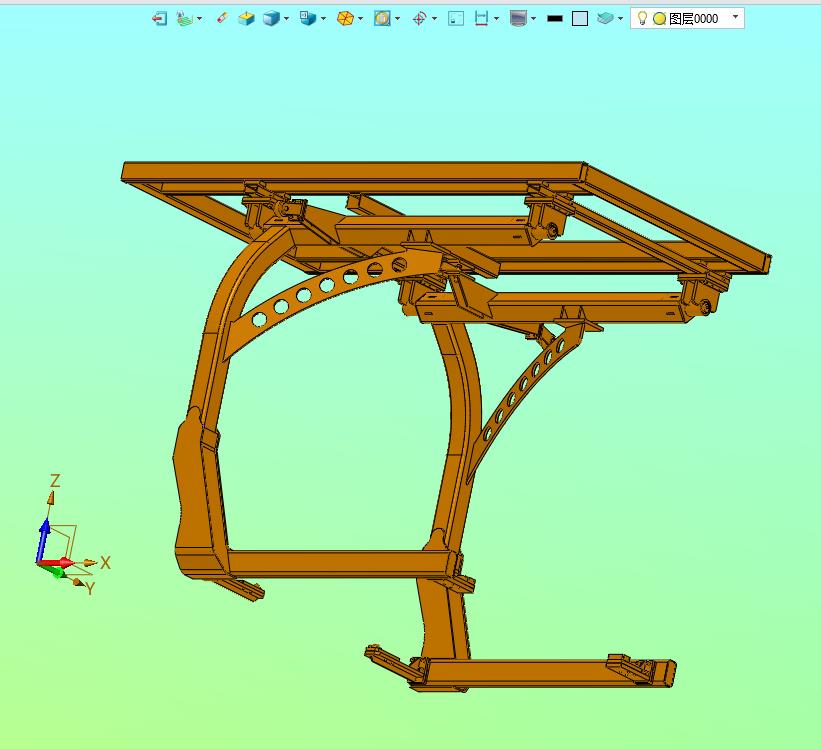Open the framed circle icon dropdown

point(397,19)
